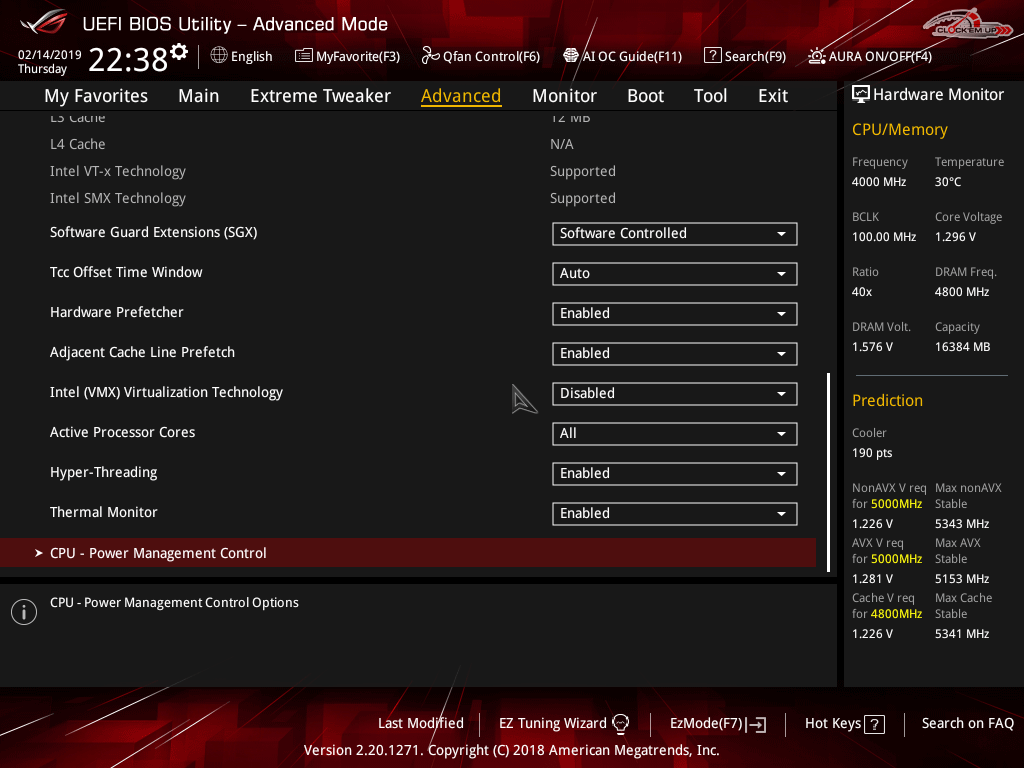This screenshot has height=768, width=1024.
Task: Click the globe icon for English language
Action: coord(219,56)
